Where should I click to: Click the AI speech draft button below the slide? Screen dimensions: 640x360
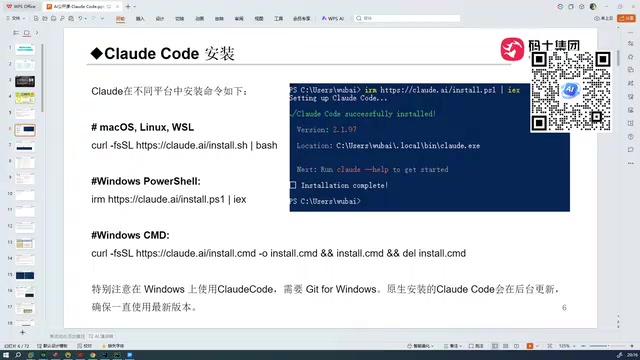point(101,336)
